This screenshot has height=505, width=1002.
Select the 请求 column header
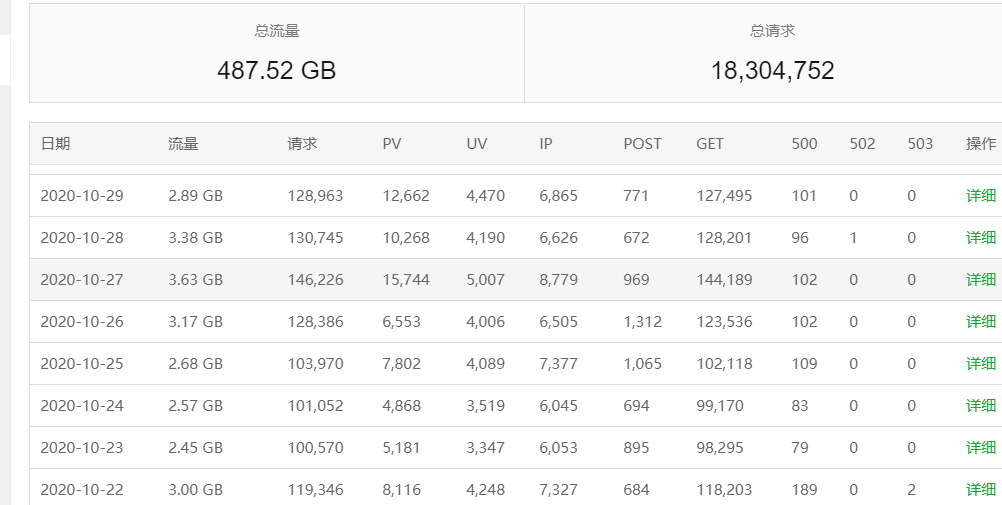[x=302, y=144]
